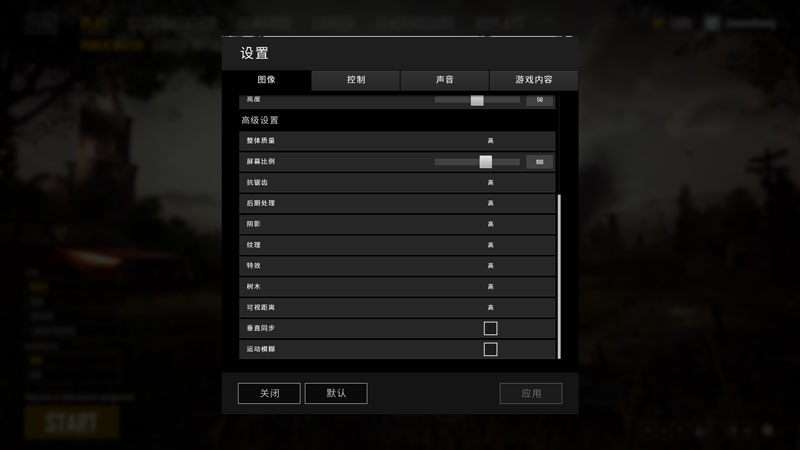Viewport: 800px width, 450px height.
Task: Click the 屏幕比例 slider handle
Action: [486, 162]
